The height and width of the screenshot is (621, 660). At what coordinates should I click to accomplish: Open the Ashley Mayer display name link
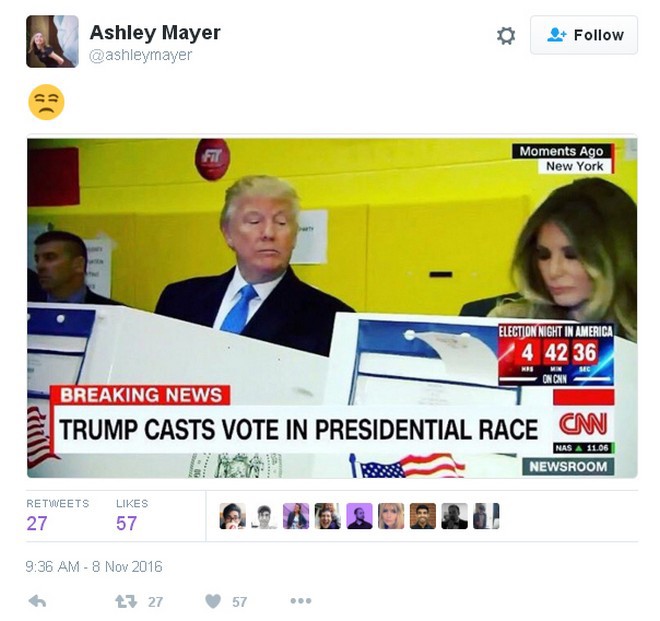[155, 32]
